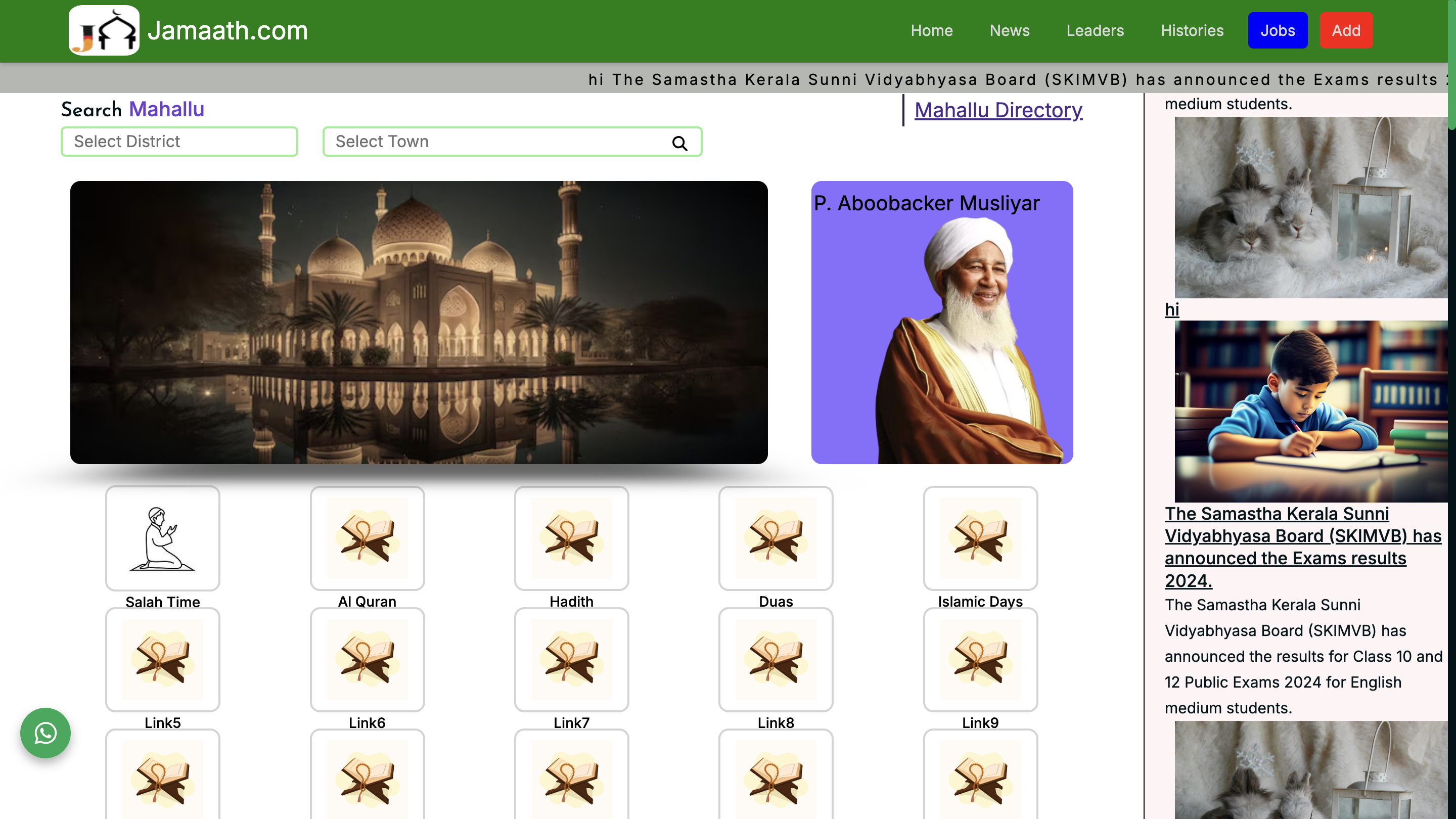
Task: Open the Mahallu Directory link
Action: tap(998, 110)
